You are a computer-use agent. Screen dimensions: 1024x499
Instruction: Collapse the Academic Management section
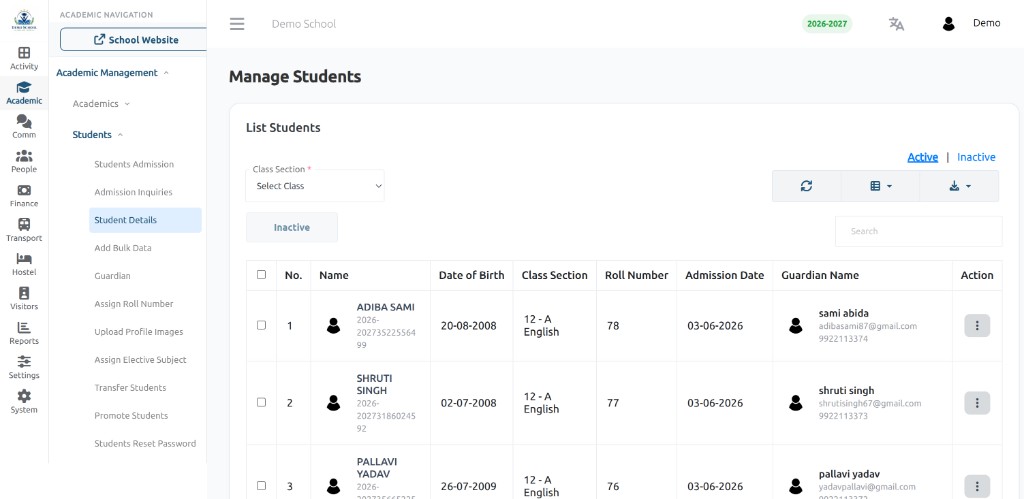(112, 72)
